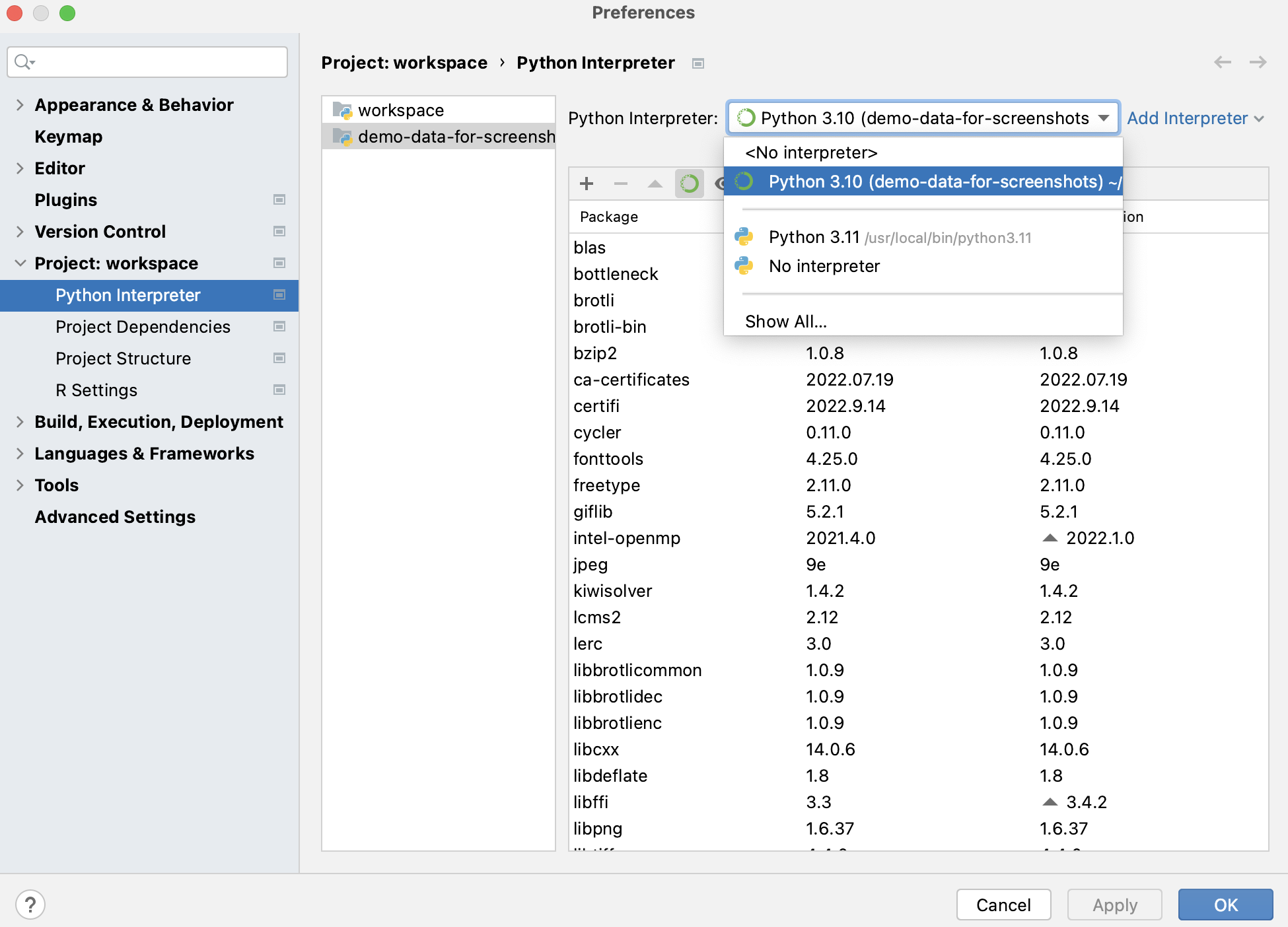Screen dimensions: 1288x927
Task: Select the libcxx package row
Action: coord(918,749)
